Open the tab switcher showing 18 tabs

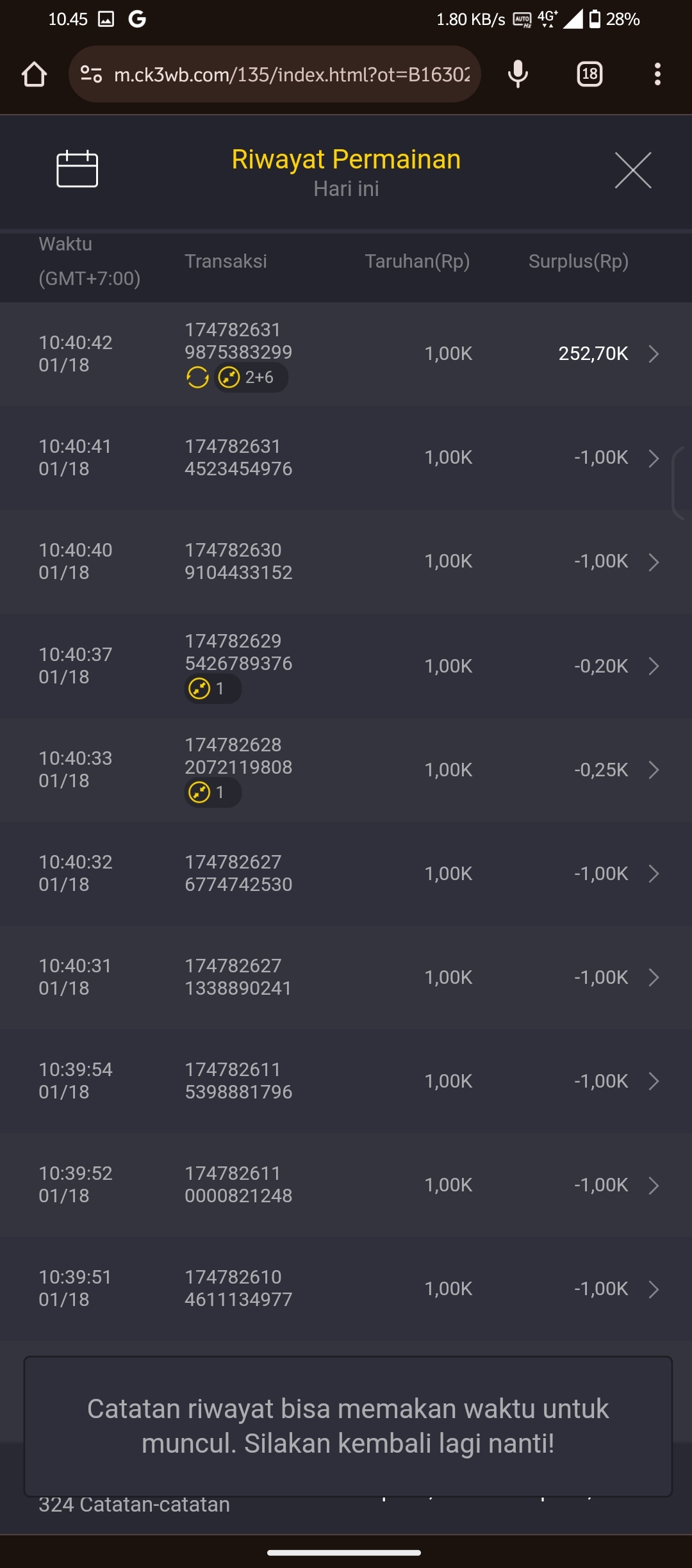coord(589,74)
